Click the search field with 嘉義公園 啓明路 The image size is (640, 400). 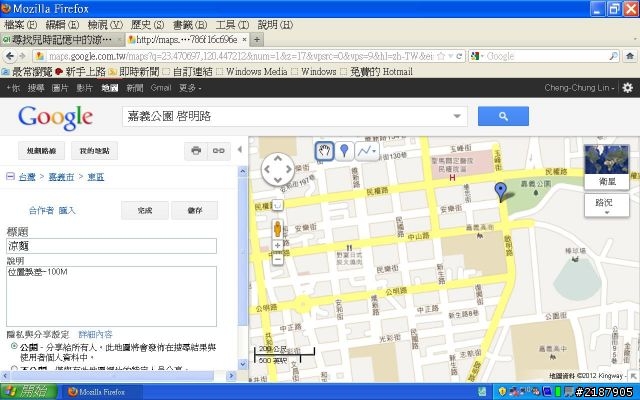[295, 116]
